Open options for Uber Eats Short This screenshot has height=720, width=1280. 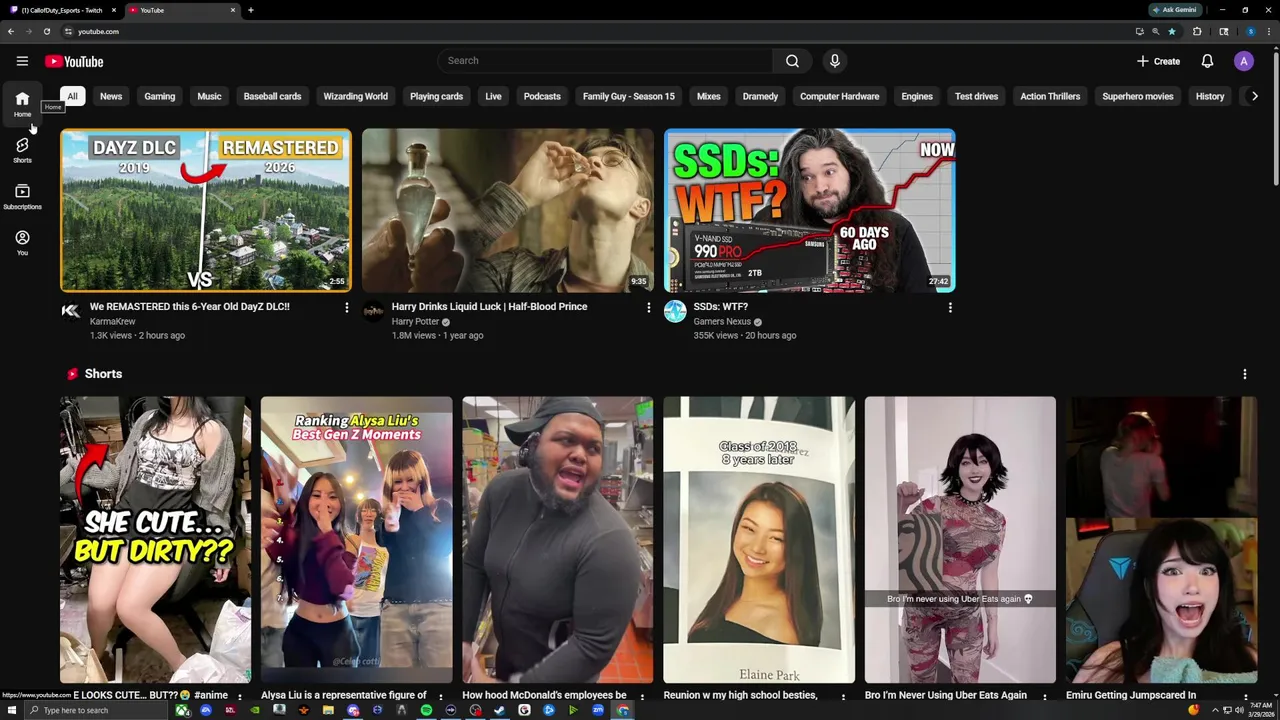pyautogui.click(x=1045, y=697)
